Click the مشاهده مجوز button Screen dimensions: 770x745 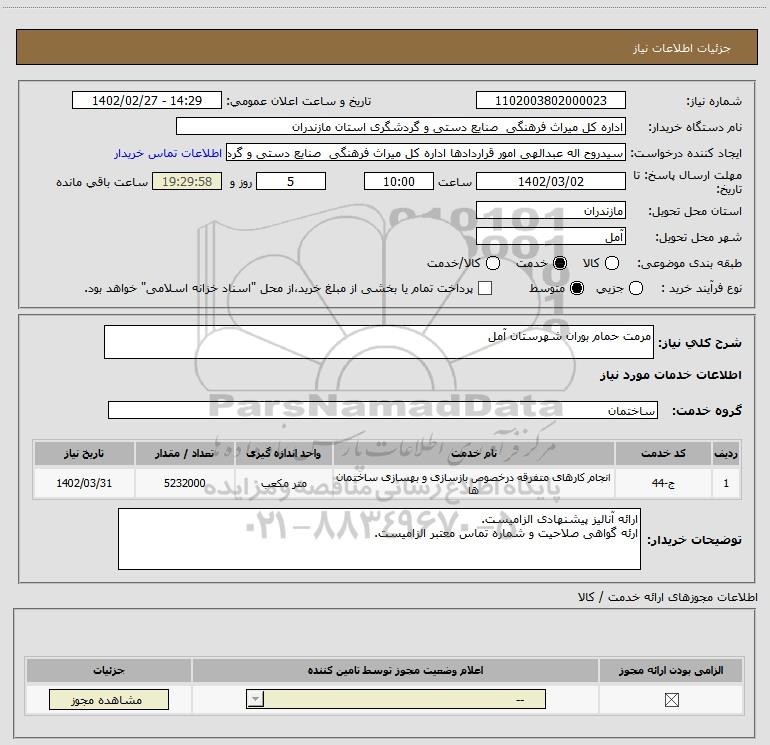(109, 699)
